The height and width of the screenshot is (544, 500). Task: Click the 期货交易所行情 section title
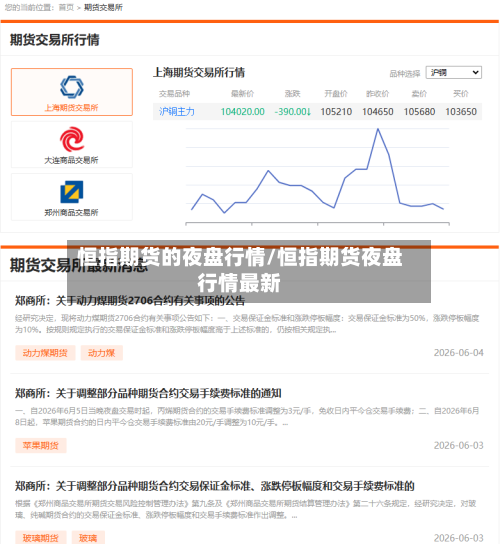[x=54, y=40]
